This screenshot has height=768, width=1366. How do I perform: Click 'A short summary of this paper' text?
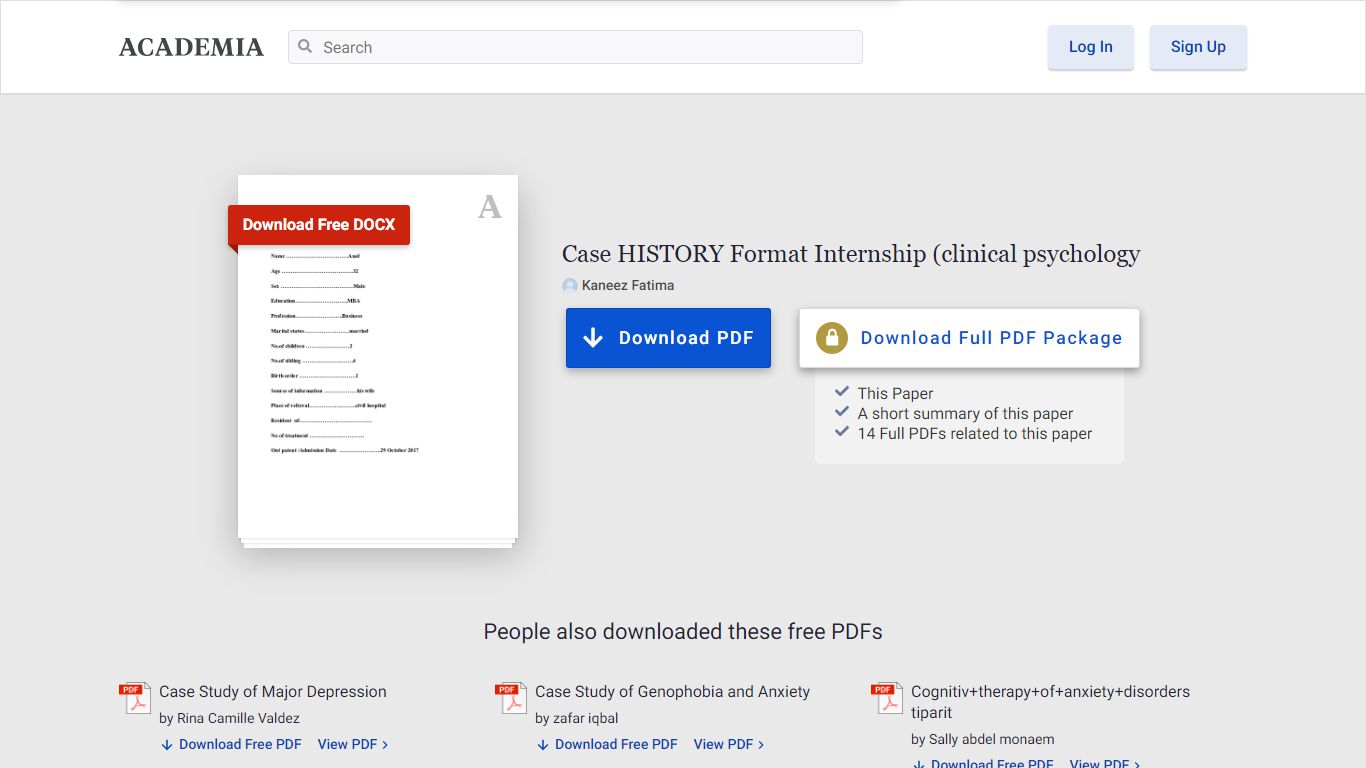[x=965, y=414]
